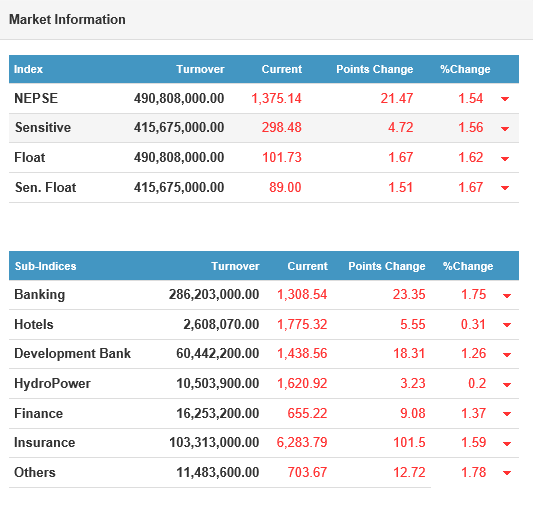Select the Development Bank sub-index name
Image resolution: width=533 pixels, height=518 pixels.
72,354
